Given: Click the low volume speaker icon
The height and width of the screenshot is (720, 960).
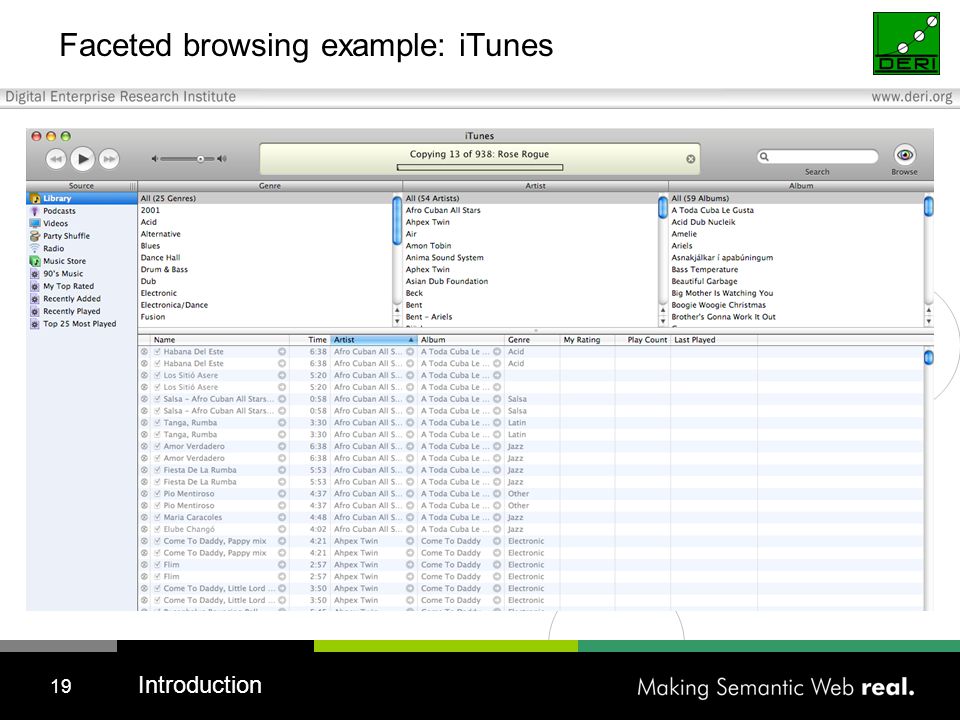Looking at the screenshot, I should pos(155,159).
